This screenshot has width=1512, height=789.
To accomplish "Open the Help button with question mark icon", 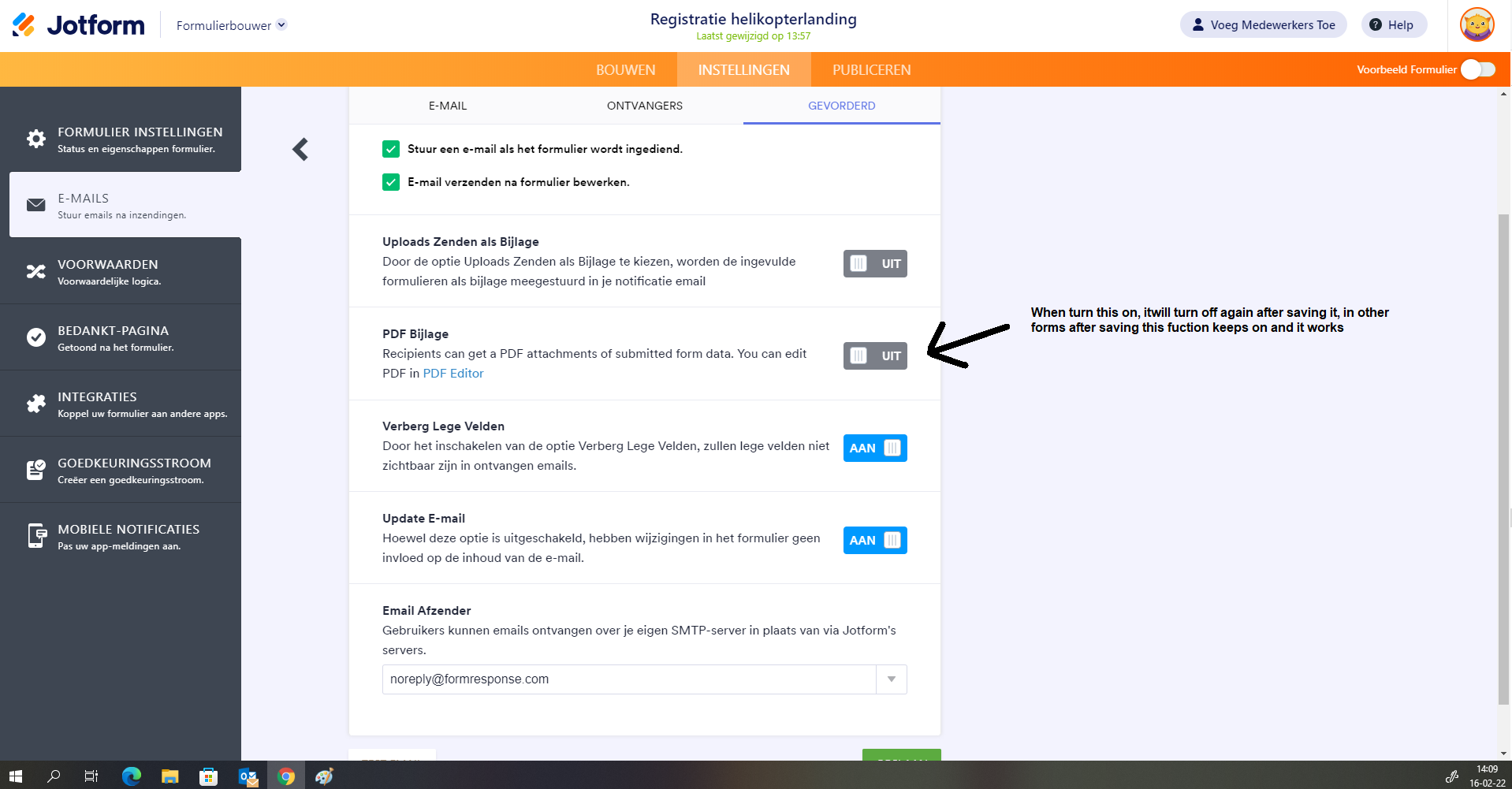I will (x=1393, y=24).
